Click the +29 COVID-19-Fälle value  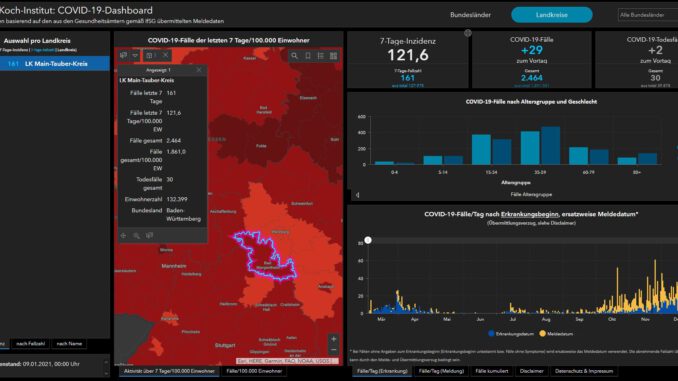pyautogui.click(x=531, y=50)
